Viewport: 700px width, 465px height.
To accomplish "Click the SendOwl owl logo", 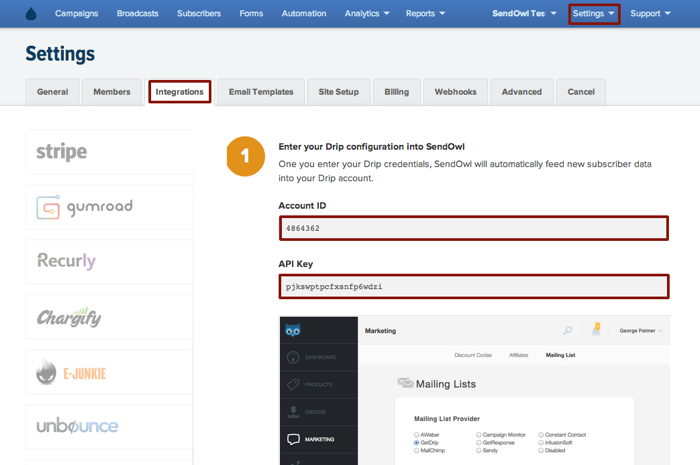I will pos(293,330).
